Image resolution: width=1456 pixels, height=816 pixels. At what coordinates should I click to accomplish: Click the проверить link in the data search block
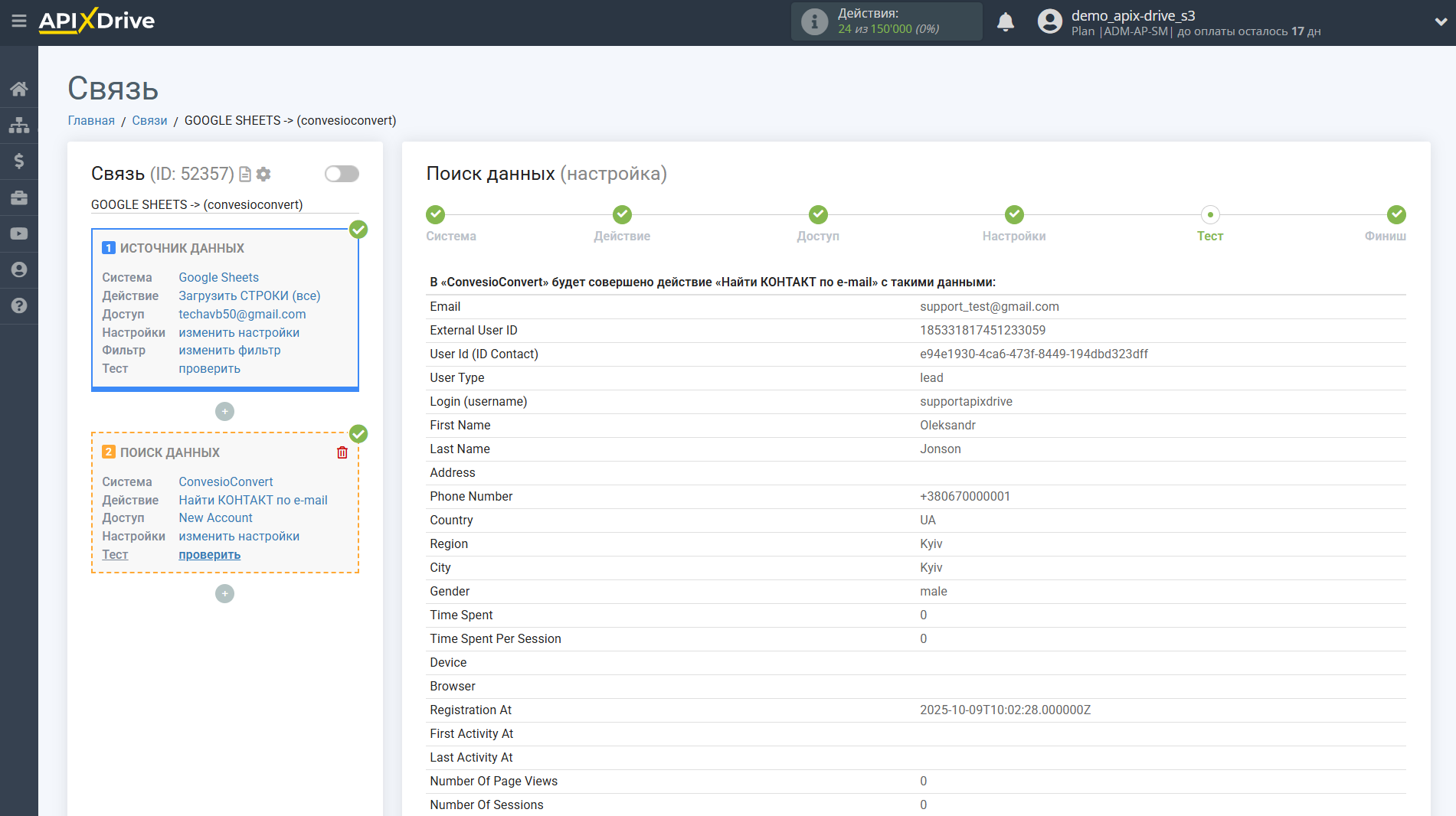[x=209, y=555]
